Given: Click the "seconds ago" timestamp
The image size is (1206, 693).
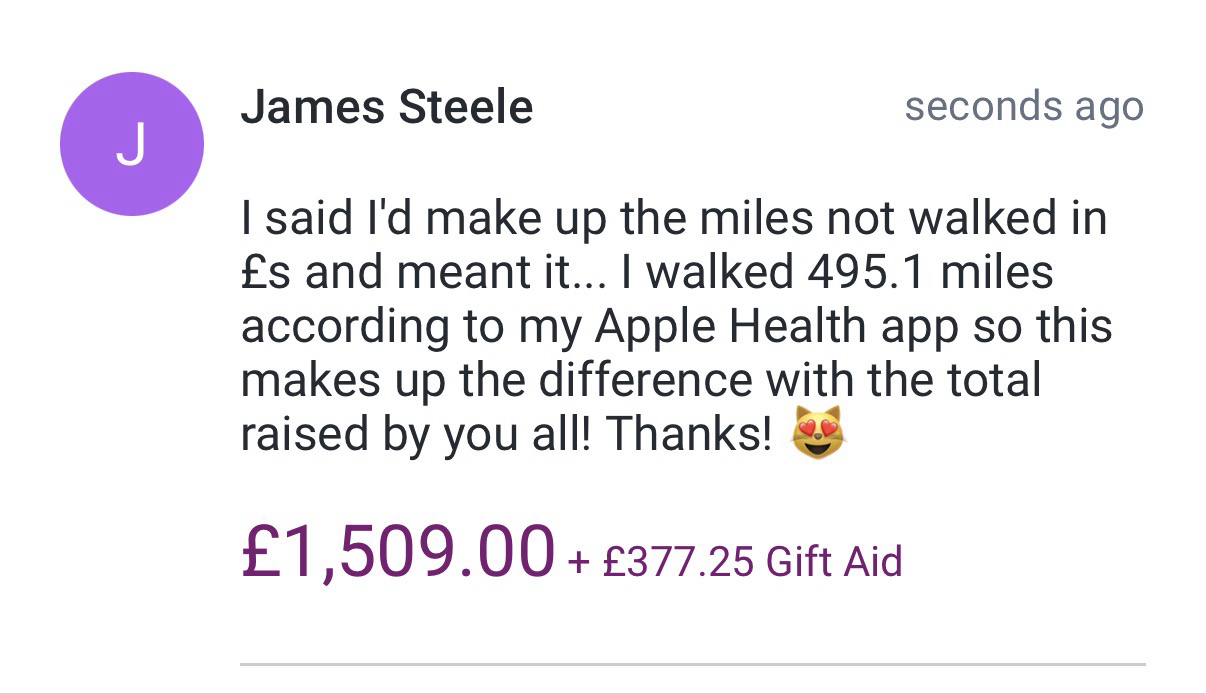Looking at the screenshot, I should [1023, 106].
